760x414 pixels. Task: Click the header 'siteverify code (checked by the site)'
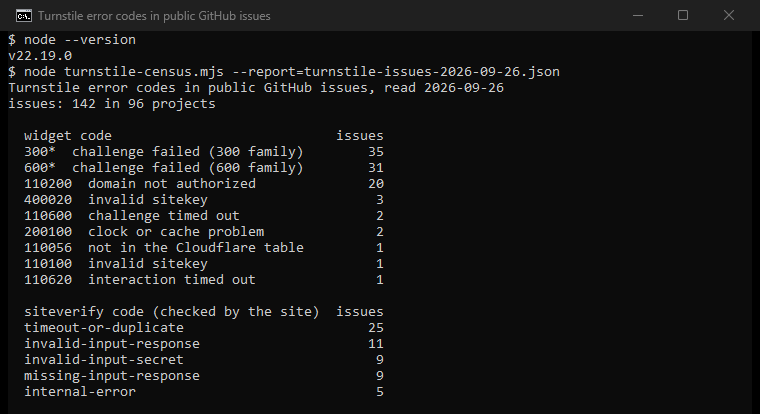point(172,312)
